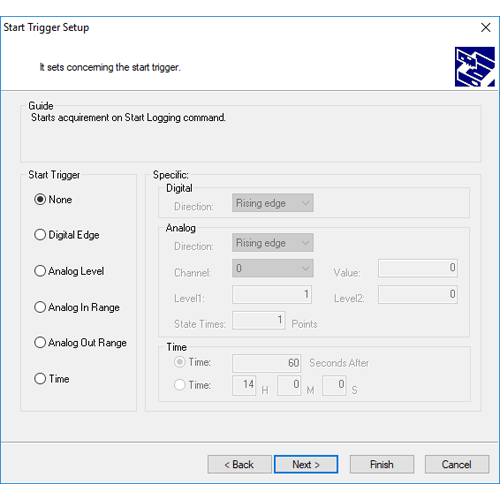The height and width of the screenshot is (500, 500).
Task: Click the Level1 input field
Action: pos(272,294)
